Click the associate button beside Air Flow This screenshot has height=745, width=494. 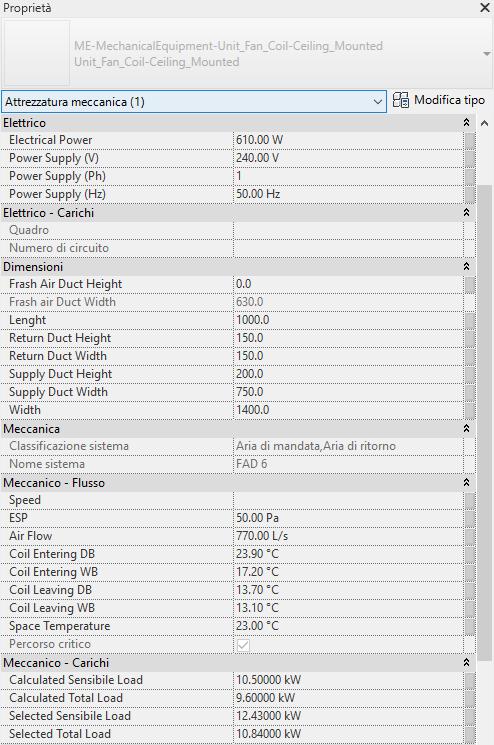coord(470,536)
